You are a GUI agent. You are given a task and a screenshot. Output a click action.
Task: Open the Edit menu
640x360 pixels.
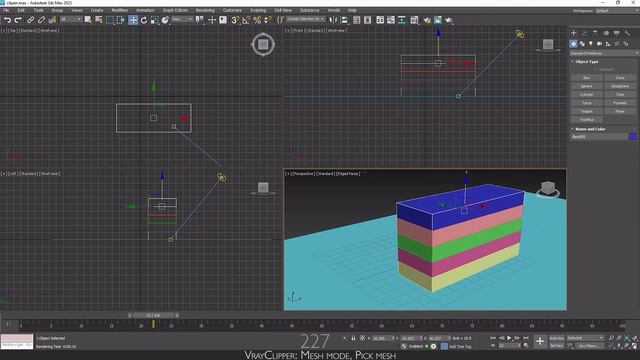click(21, 10)
